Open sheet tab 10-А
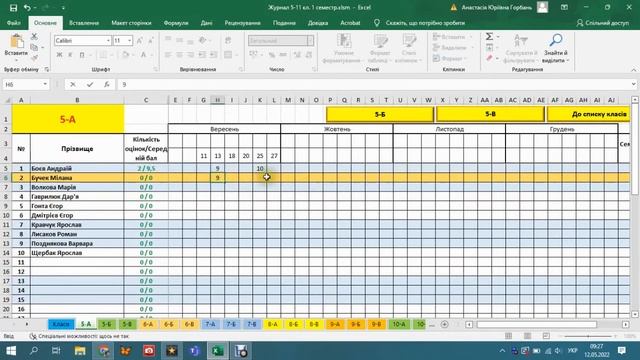The width and height of the screenshot is (640, 360). coord(399,324)
